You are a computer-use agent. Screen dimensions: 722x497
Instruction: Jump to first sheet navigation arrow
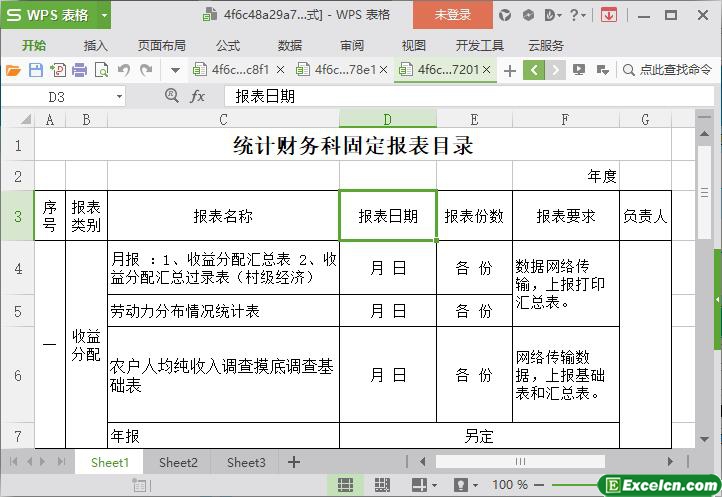pos(13,462)
